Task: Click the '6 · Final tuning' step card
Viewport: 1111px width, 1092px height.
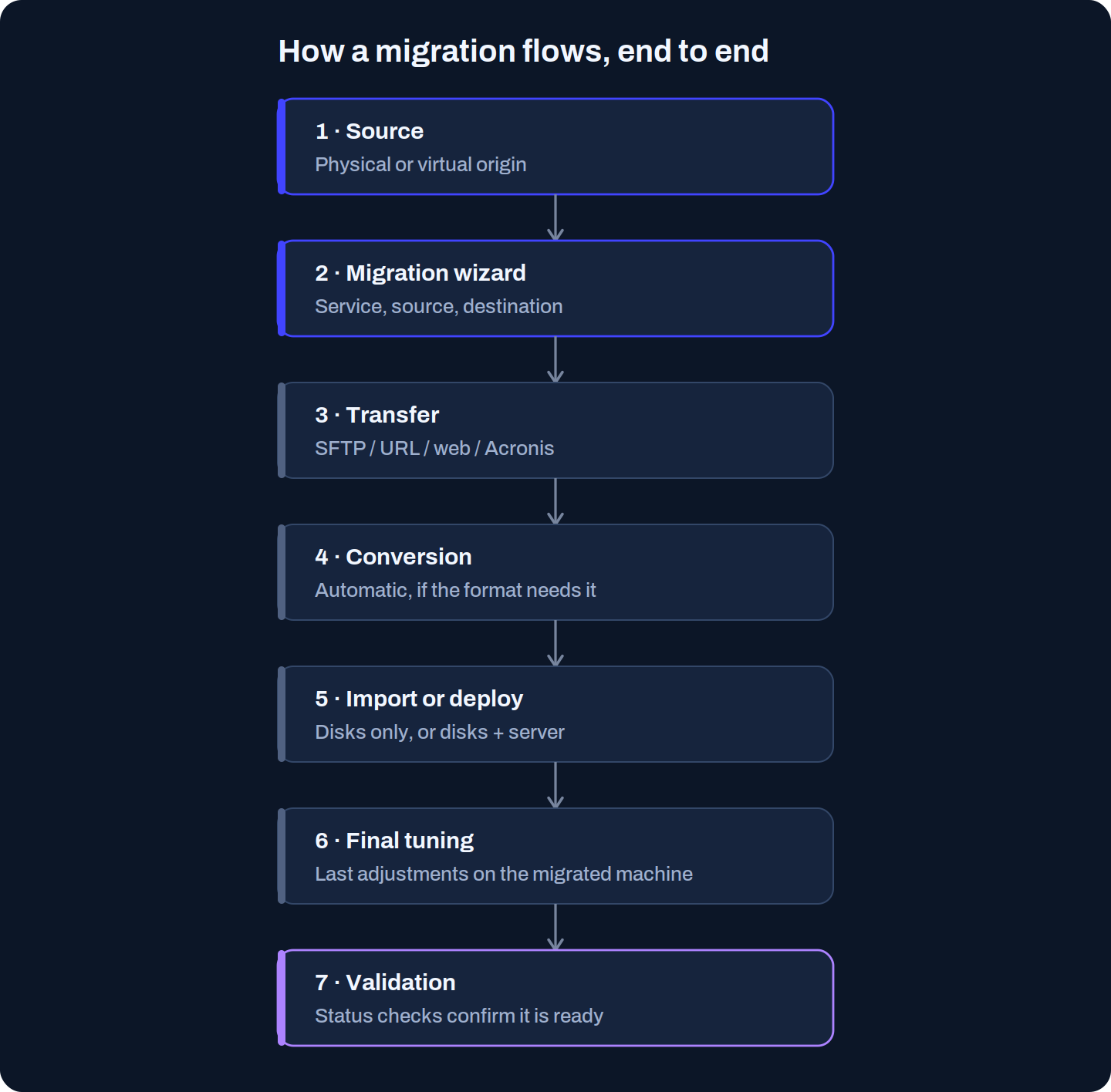Action: (555, 856)
